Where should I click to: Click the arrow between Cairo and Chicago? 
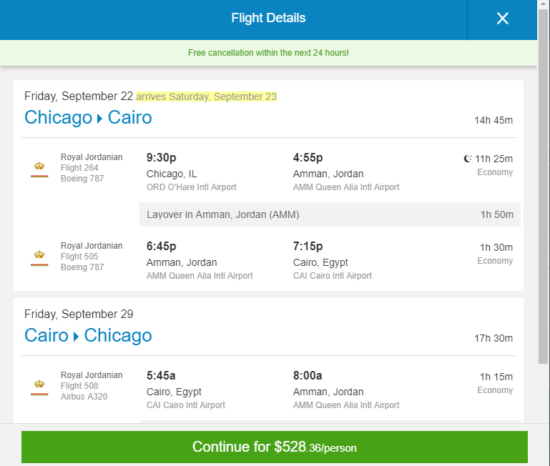[x=76, y=337]
